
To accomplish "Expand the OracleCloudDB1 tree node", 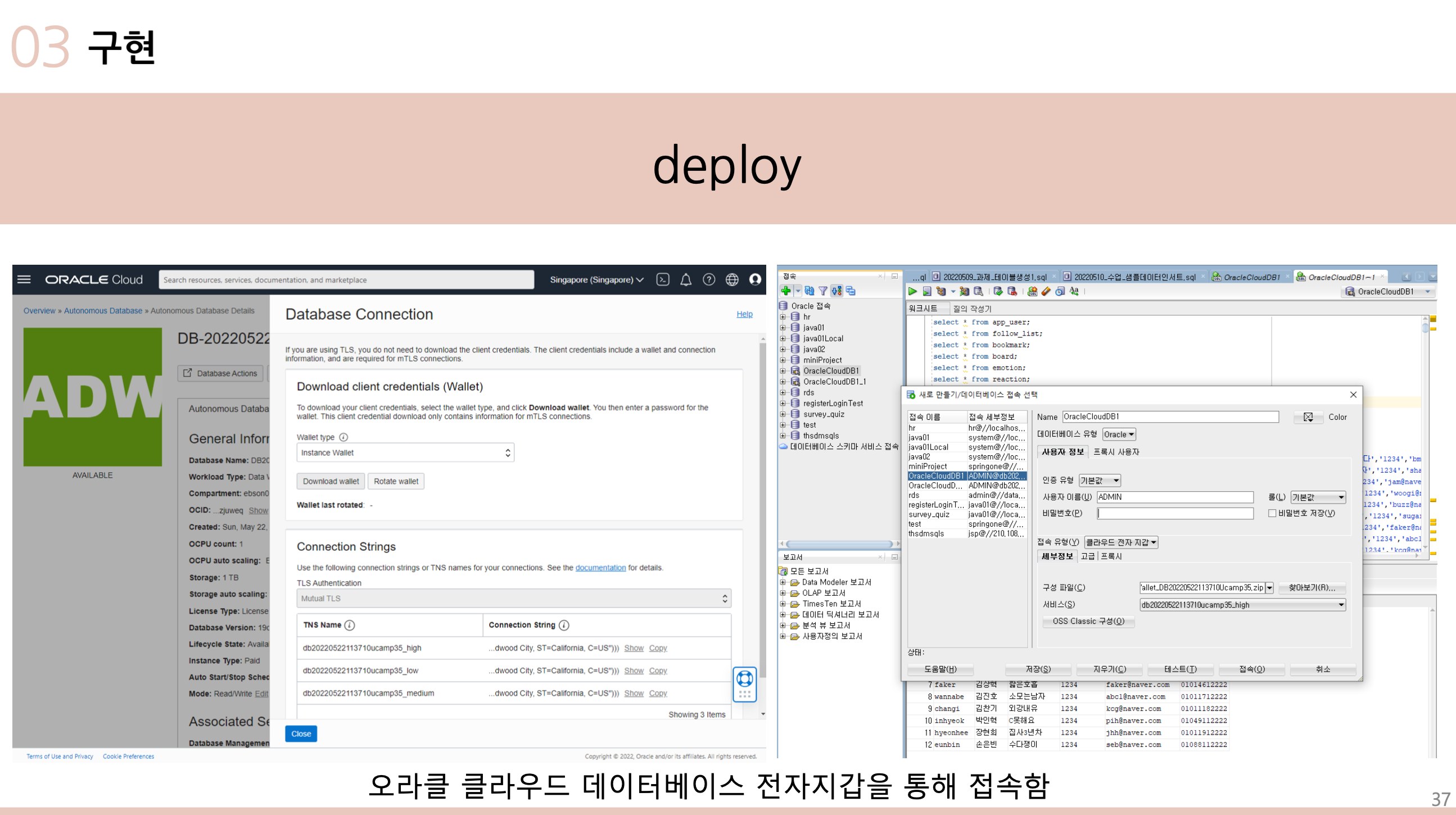I will (783, 371).
